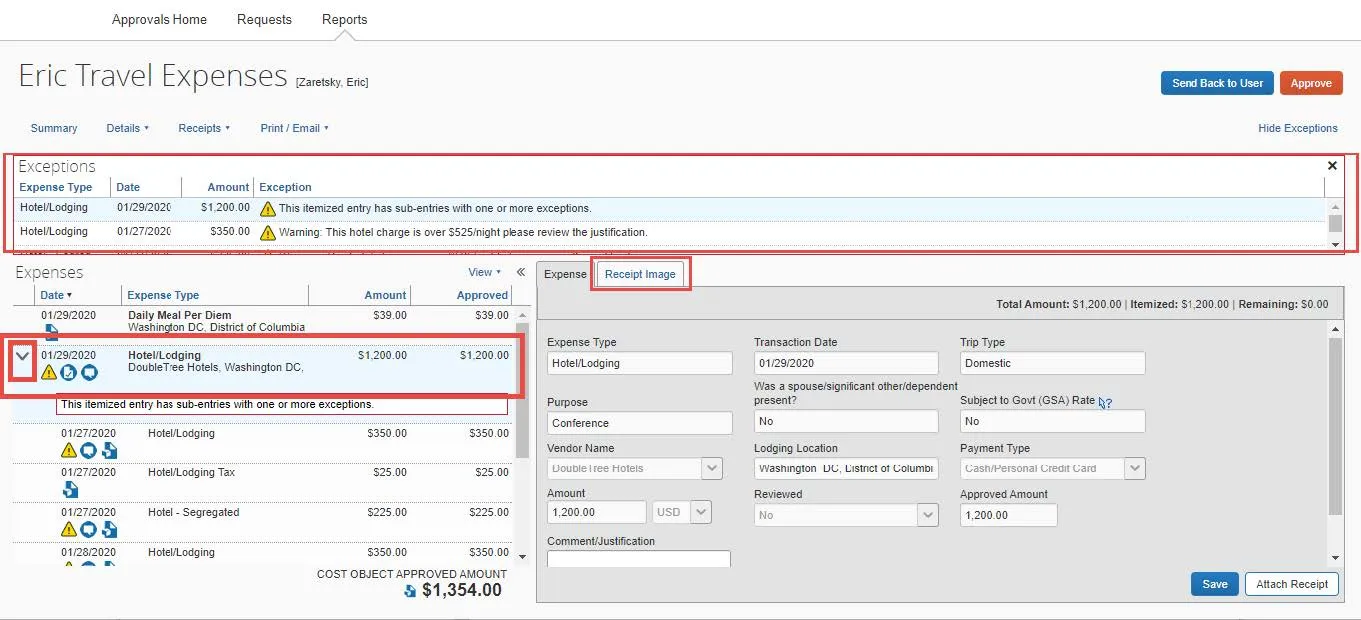Open the Requests menu item
This screenshot has width=1361, height=620.
coord(264,19)
